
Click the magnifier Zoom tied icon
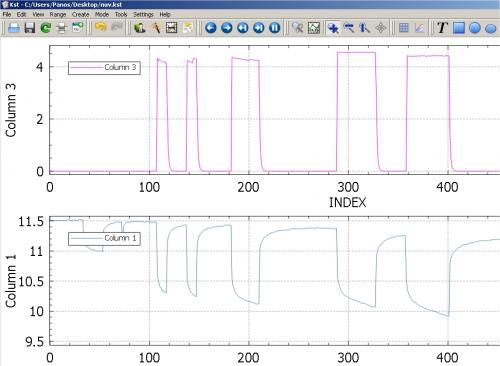297,28
